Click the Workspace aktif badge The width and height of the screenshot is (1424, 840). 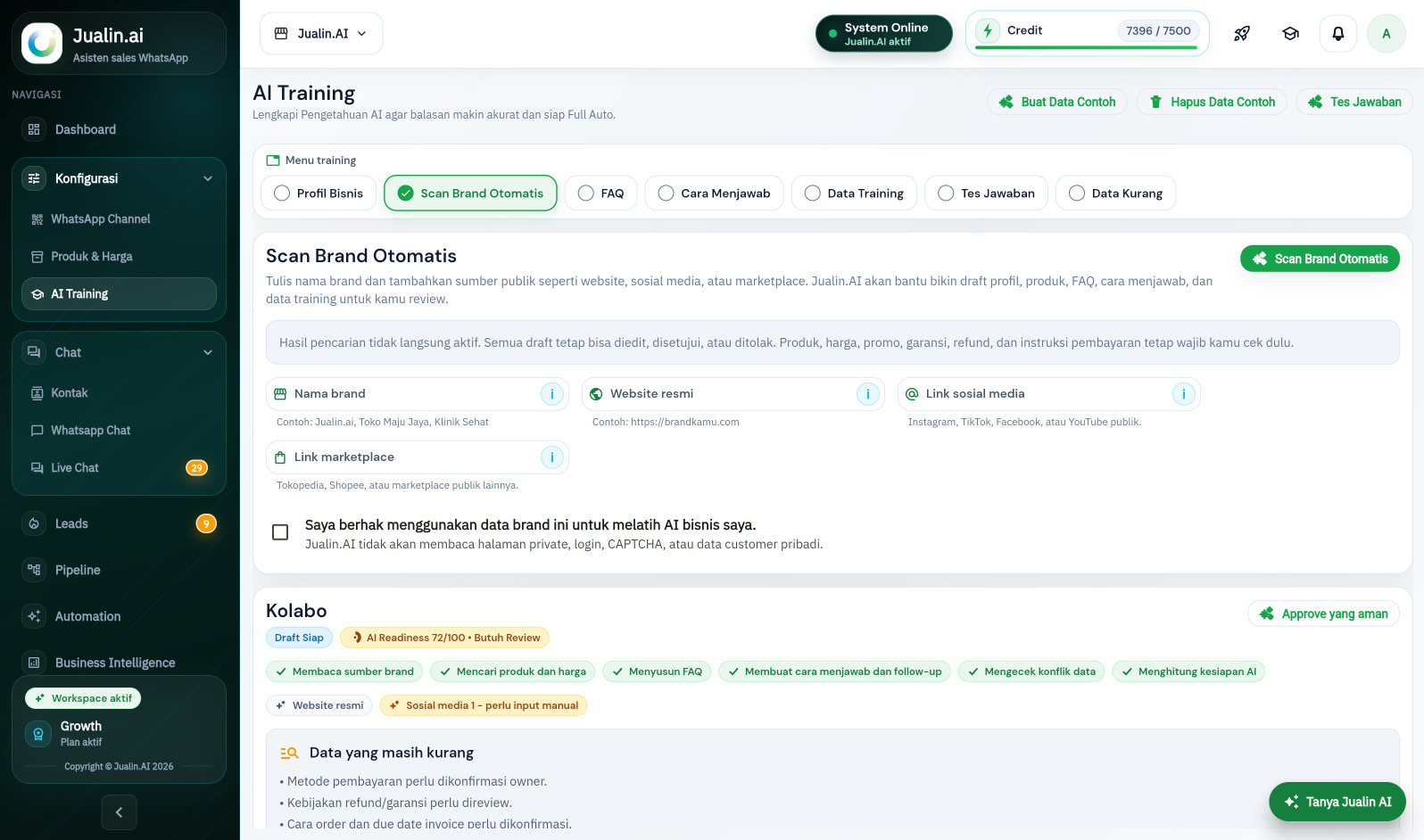[x=83, y=698]
